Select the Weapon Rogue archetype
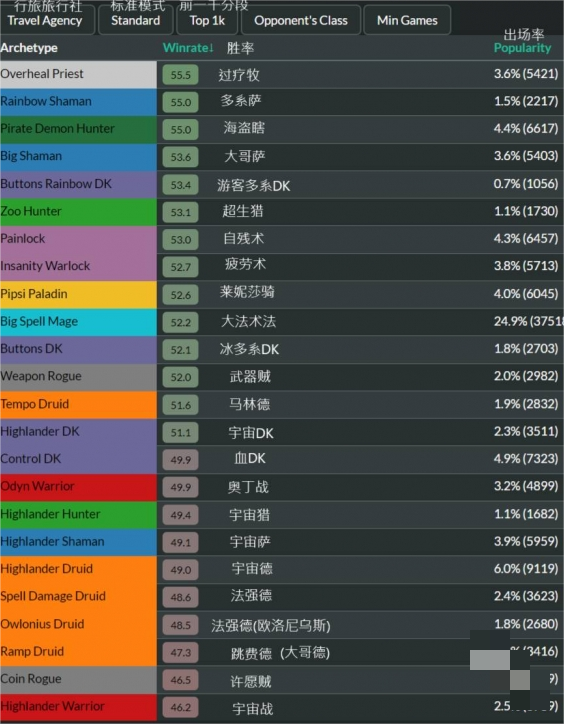 click(79, 376)
